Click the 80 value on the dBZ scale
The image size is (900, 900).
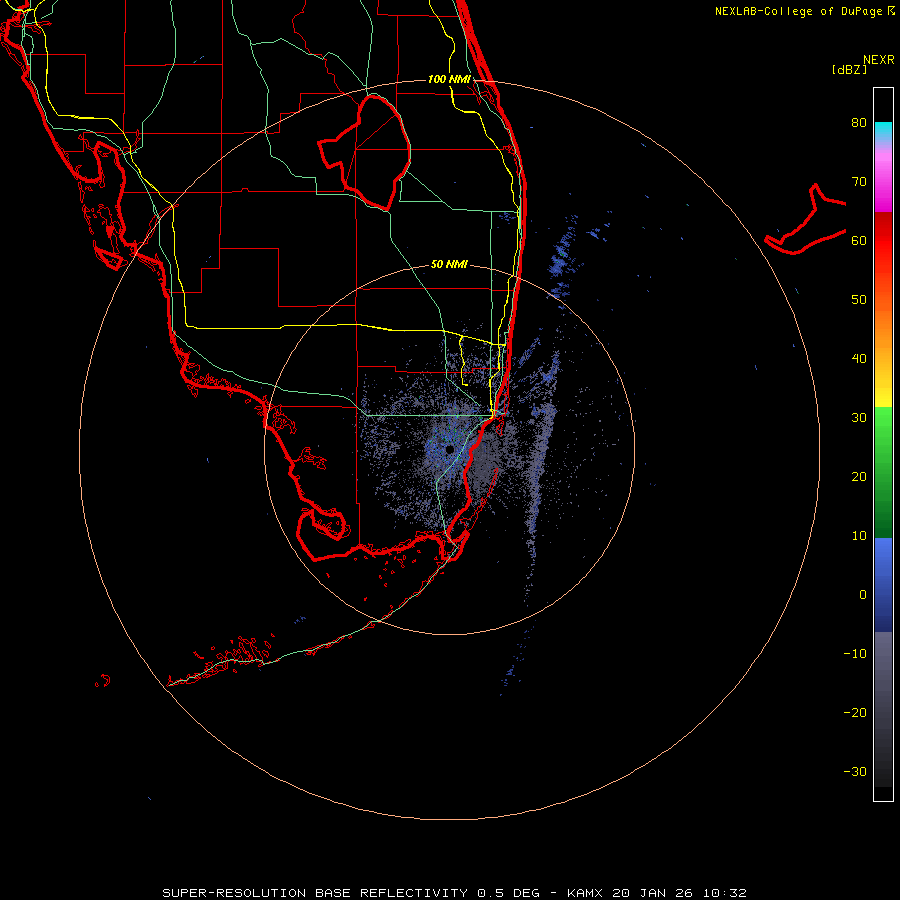pyautogui.click(x=859, y=123)
